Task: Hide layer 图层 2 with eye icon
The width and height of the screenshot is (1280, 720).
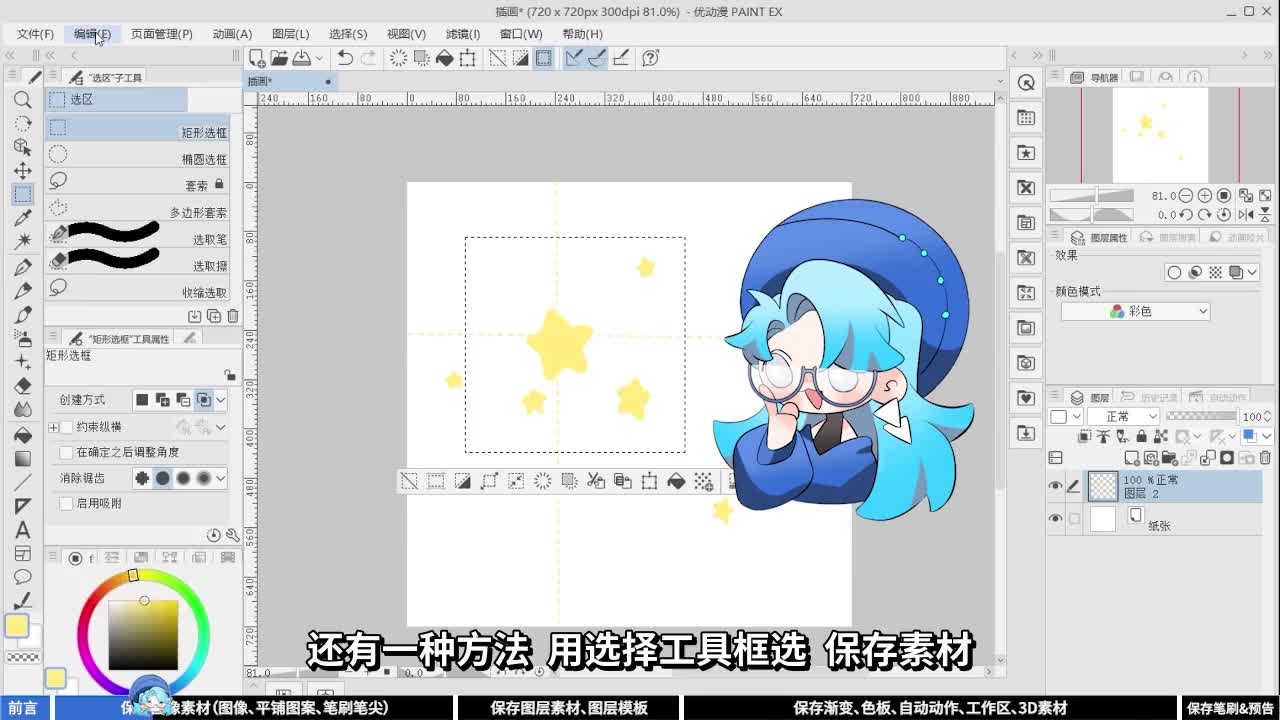Action: coord(1055,486)
